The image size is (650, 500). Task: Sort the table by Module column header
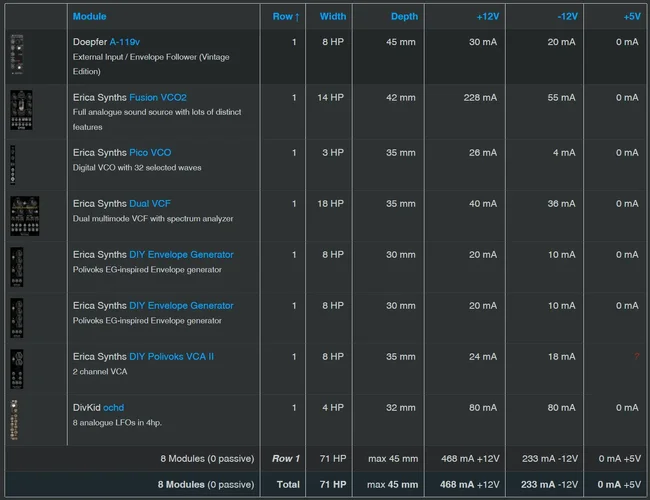[89, 16]
